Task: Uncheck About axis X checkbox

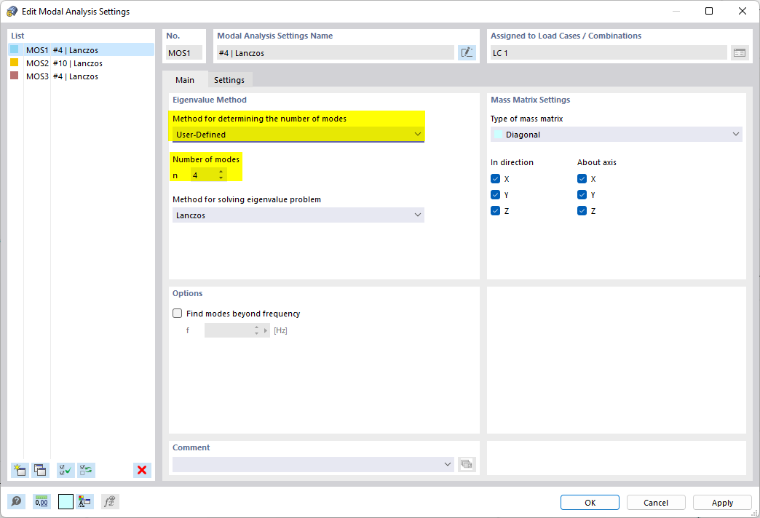Action: 582,179
